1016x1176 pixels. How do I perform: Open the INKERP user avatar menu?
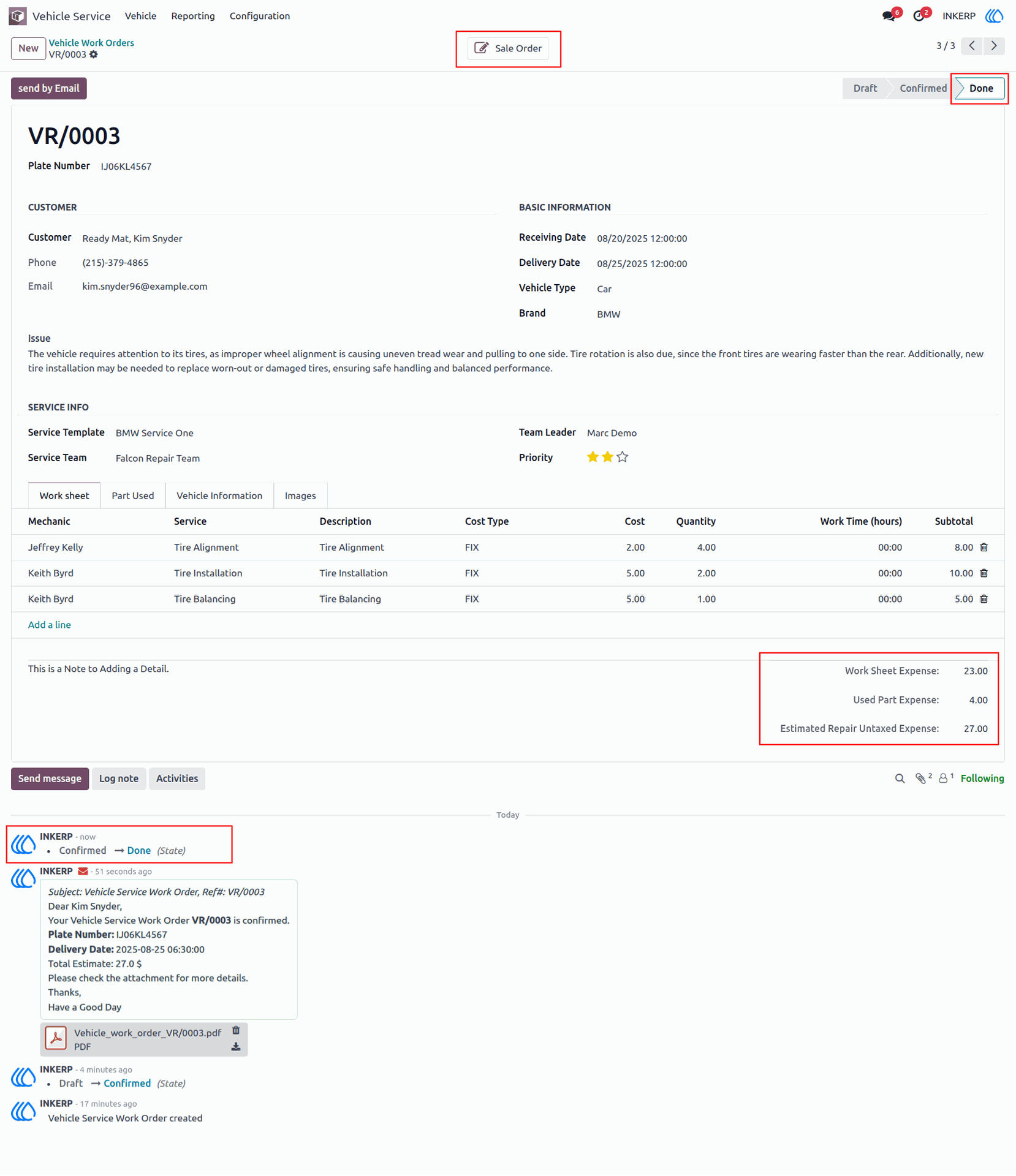click(994, 16)
